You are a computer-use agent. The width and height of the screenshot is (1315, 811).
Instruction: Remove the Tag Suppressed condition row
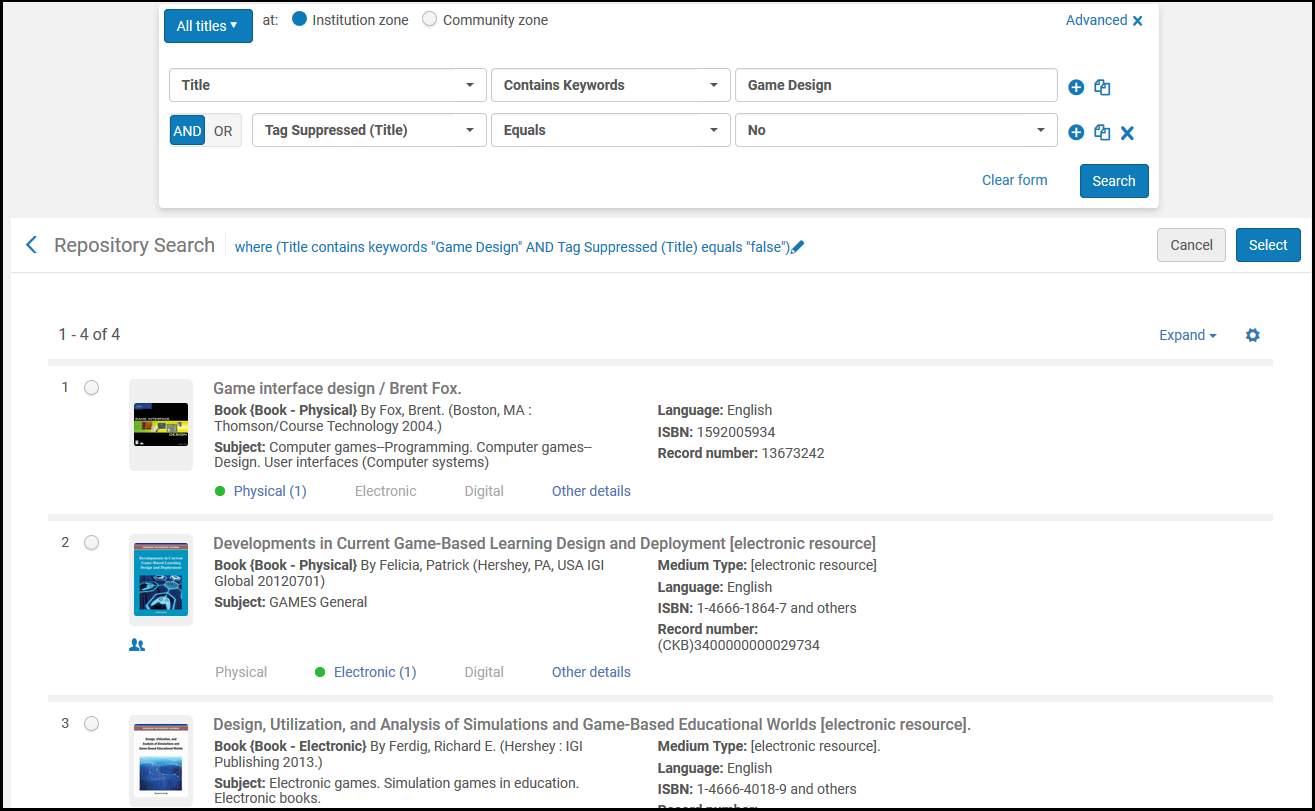[x=1127, y=132]
